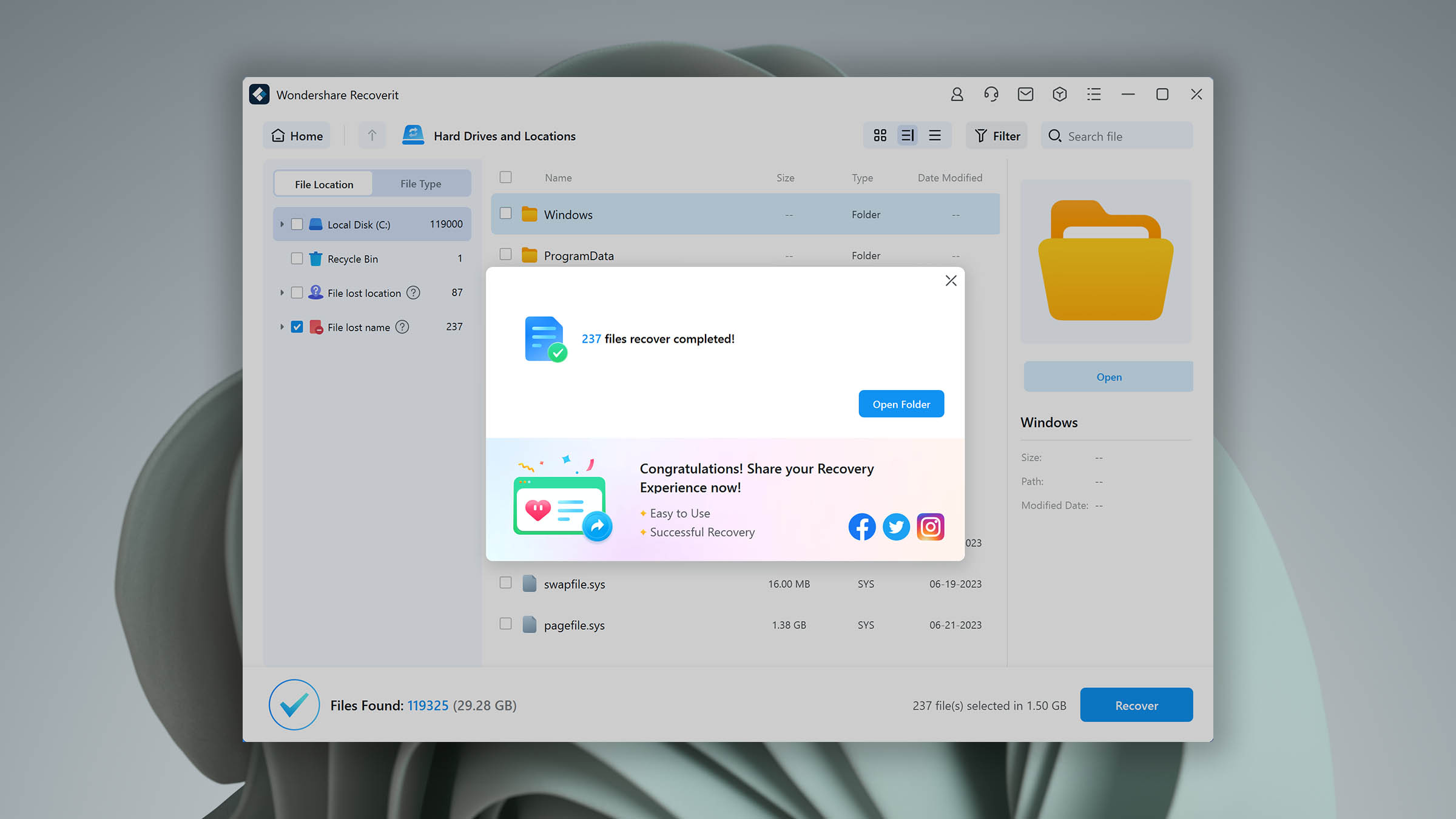Click help icon beside File lost location
This screenshot has height=819, width=1456.
[x=413, y=292]
